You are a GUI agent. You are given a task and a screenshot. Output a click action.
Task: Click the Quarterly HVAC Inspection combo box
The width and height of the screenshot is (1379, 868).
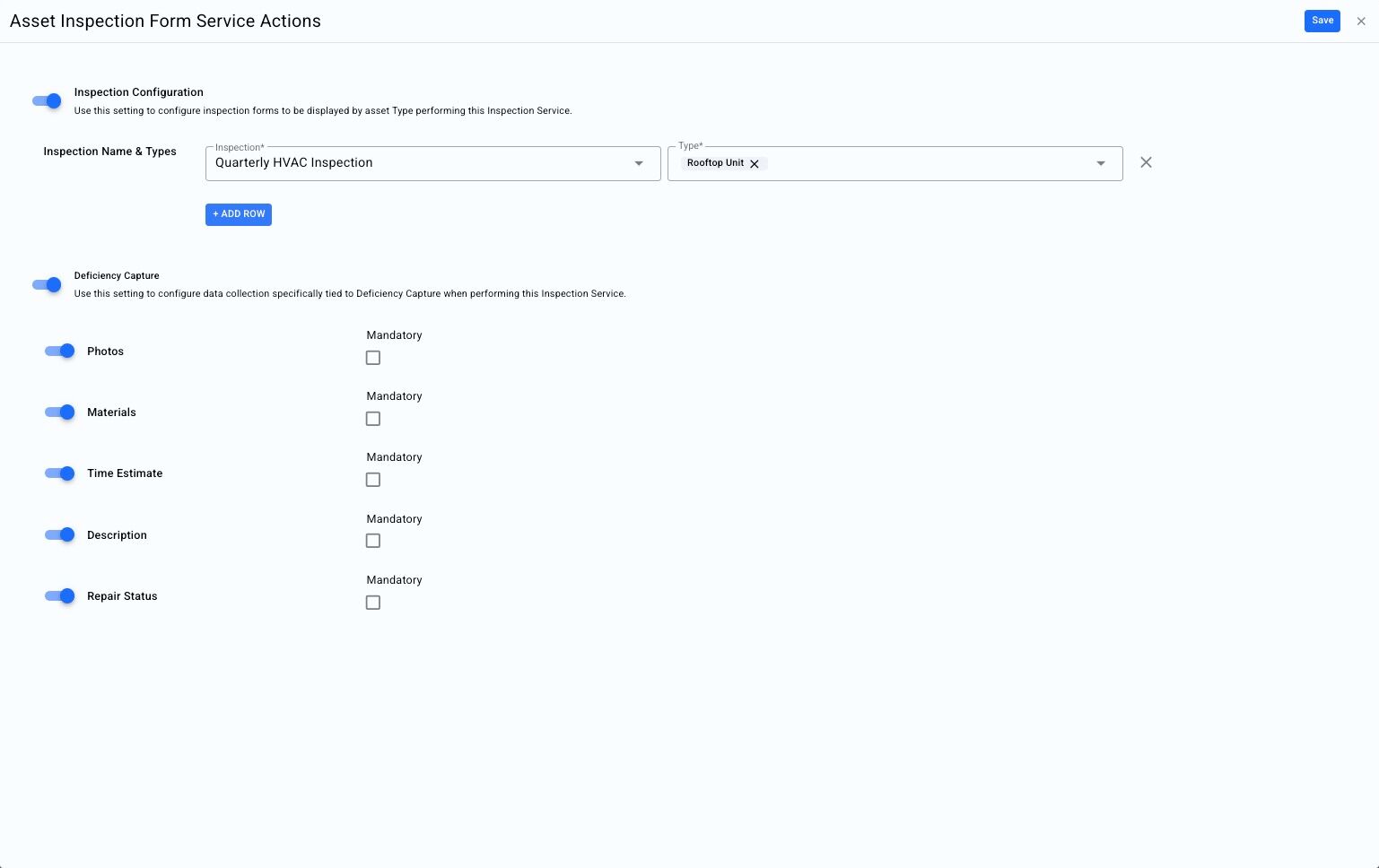tap(422, 163)
